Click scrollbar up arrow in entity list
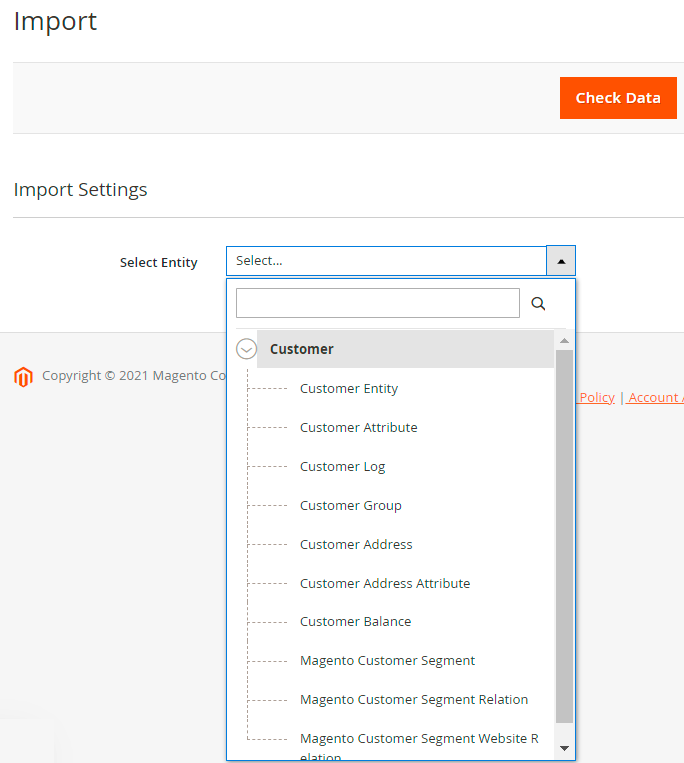684x763 pixels. click(564, 341)
